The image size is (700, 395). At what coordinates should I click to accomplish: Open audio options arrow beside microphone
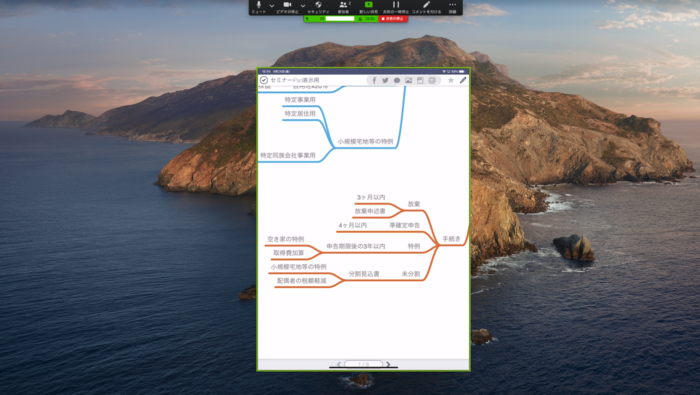coord(271,6)
